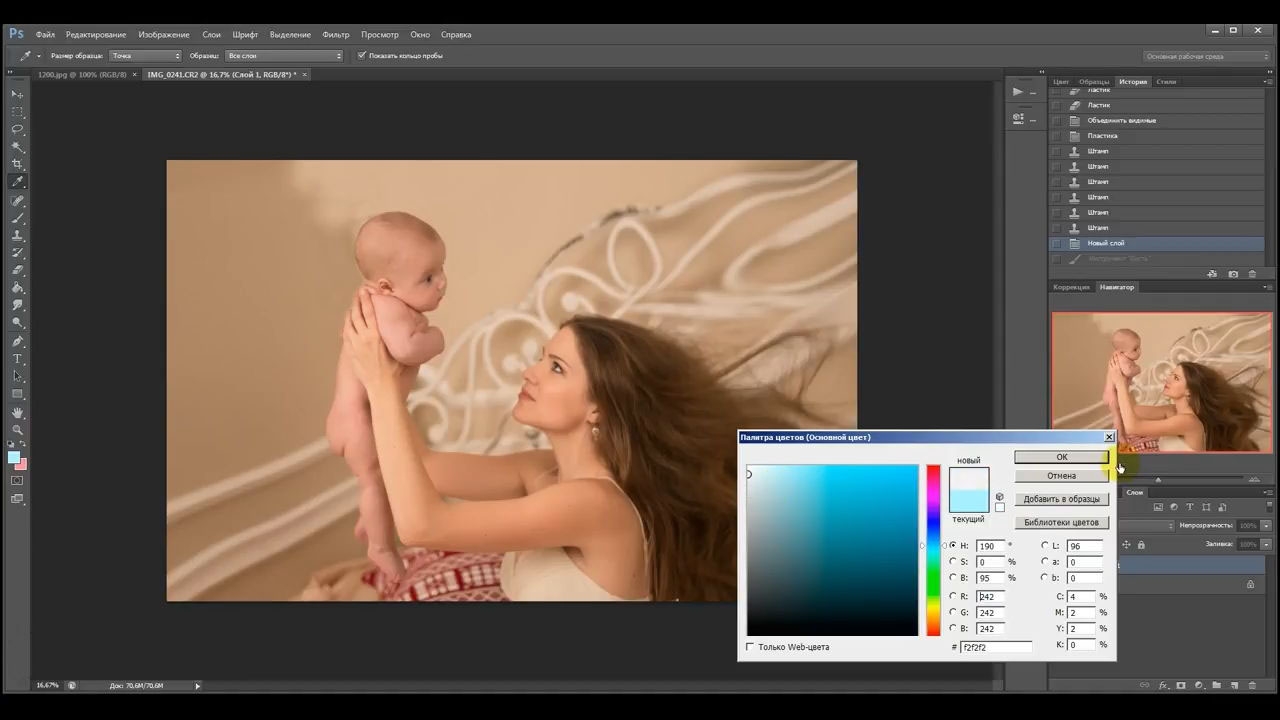Open the layer opacity dropdown arrow

pyautogui.click(x=1266, y=525)
